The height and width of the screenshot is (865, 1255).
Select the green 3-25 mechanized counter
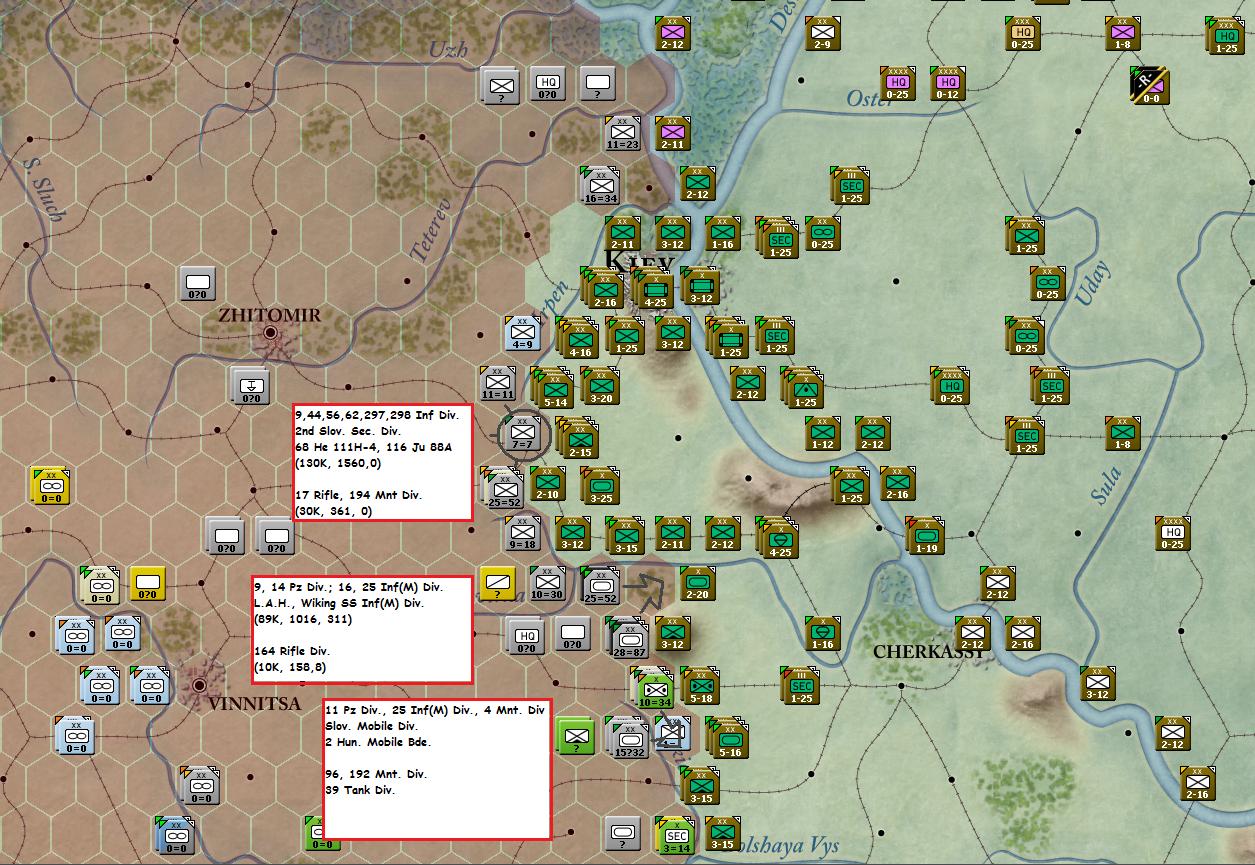(601, 484)
